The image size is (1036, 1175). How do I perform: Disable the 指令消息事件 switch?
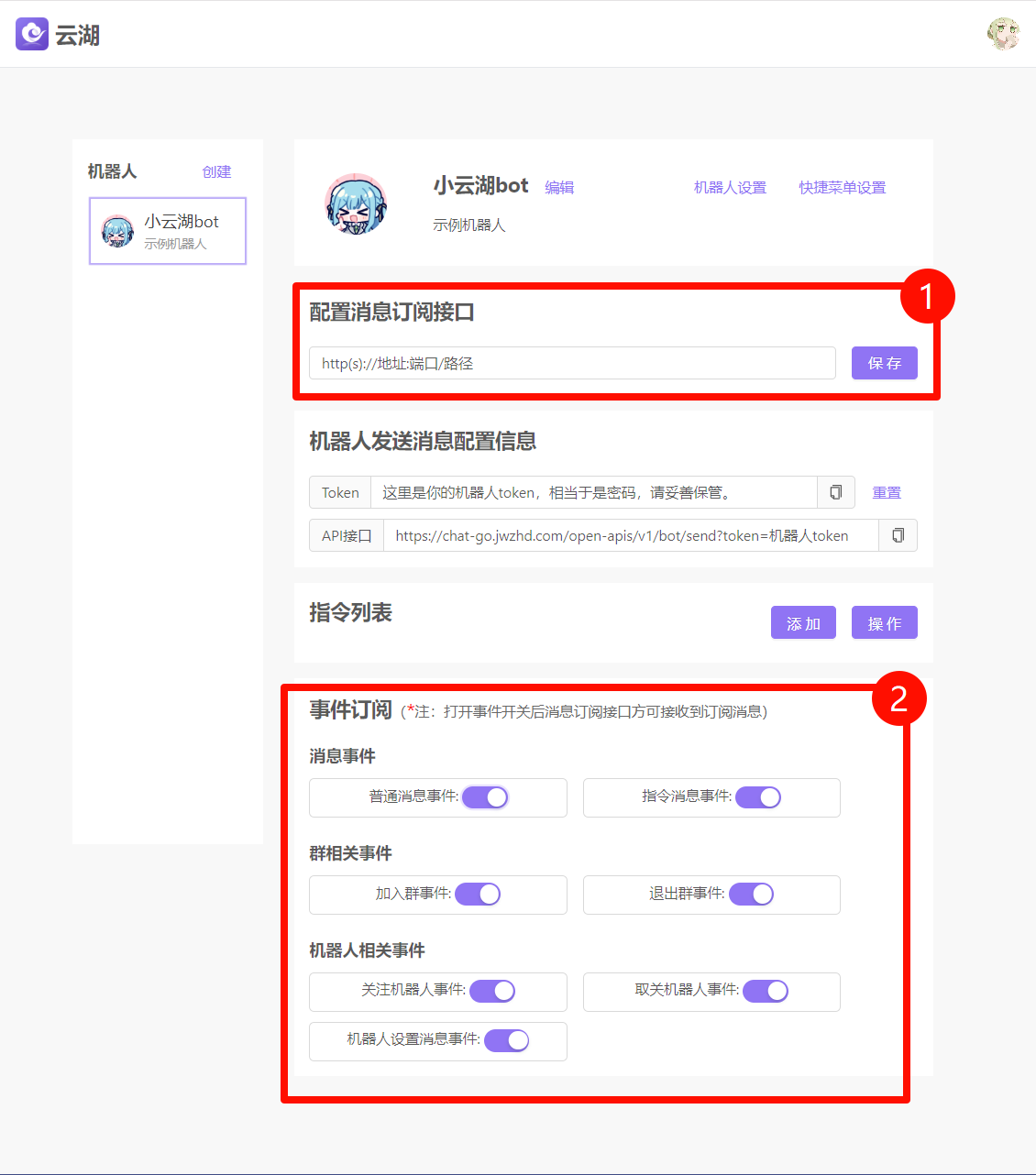point(758,797)
